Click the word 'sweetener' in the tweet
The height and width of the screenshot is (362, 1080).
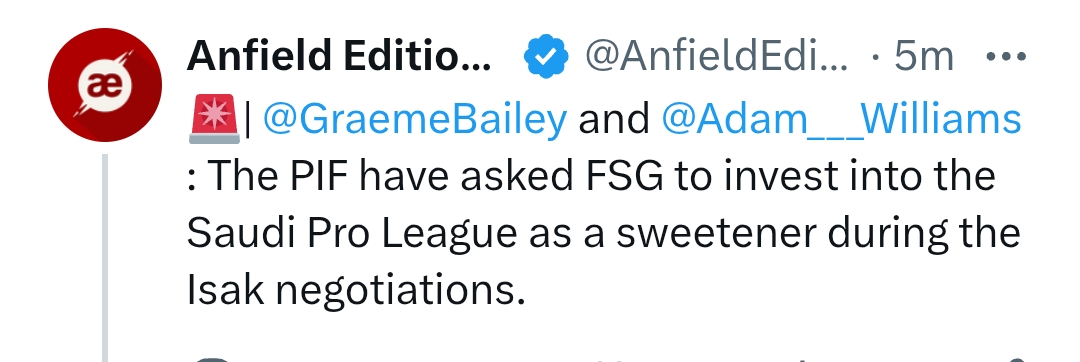[x=716, y=234]
